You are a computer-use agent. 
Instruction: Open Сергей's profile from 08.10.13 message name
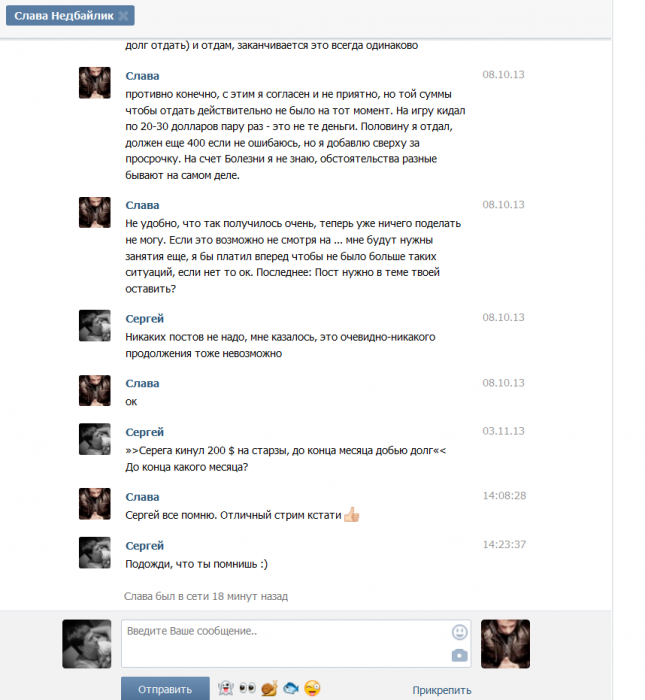click(145, 319)
